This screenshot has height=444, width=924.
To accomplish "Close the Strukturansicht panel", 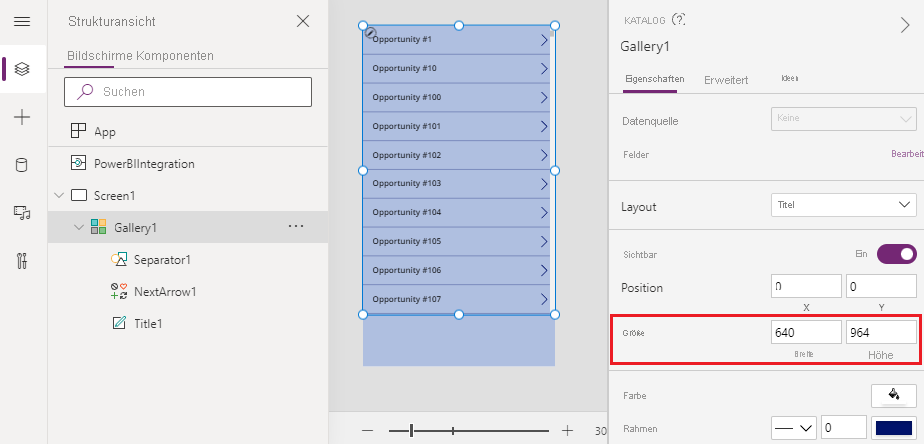I will click(303, 21).
